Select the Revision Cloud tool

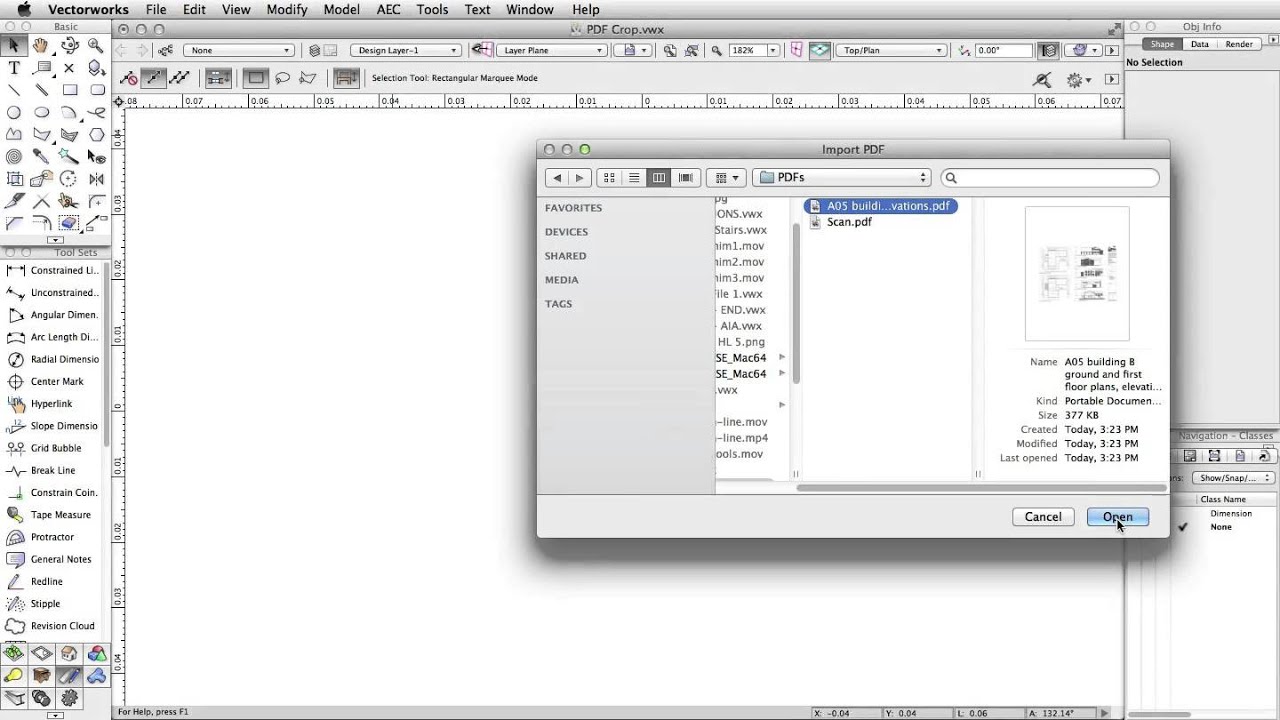coord(52,626)
